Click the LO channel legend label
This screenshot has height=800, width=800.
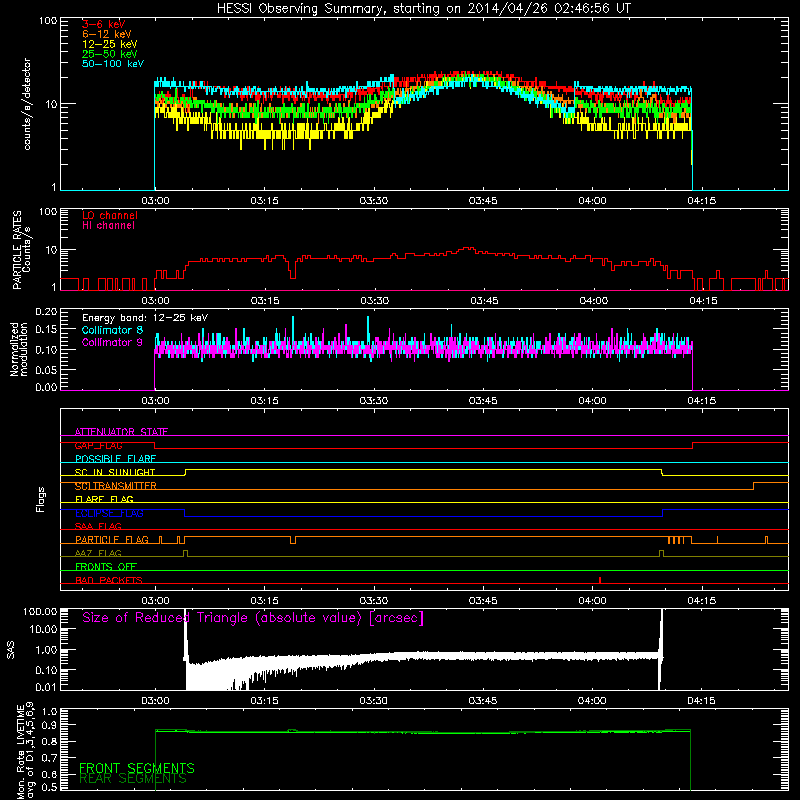click(110, 215)
